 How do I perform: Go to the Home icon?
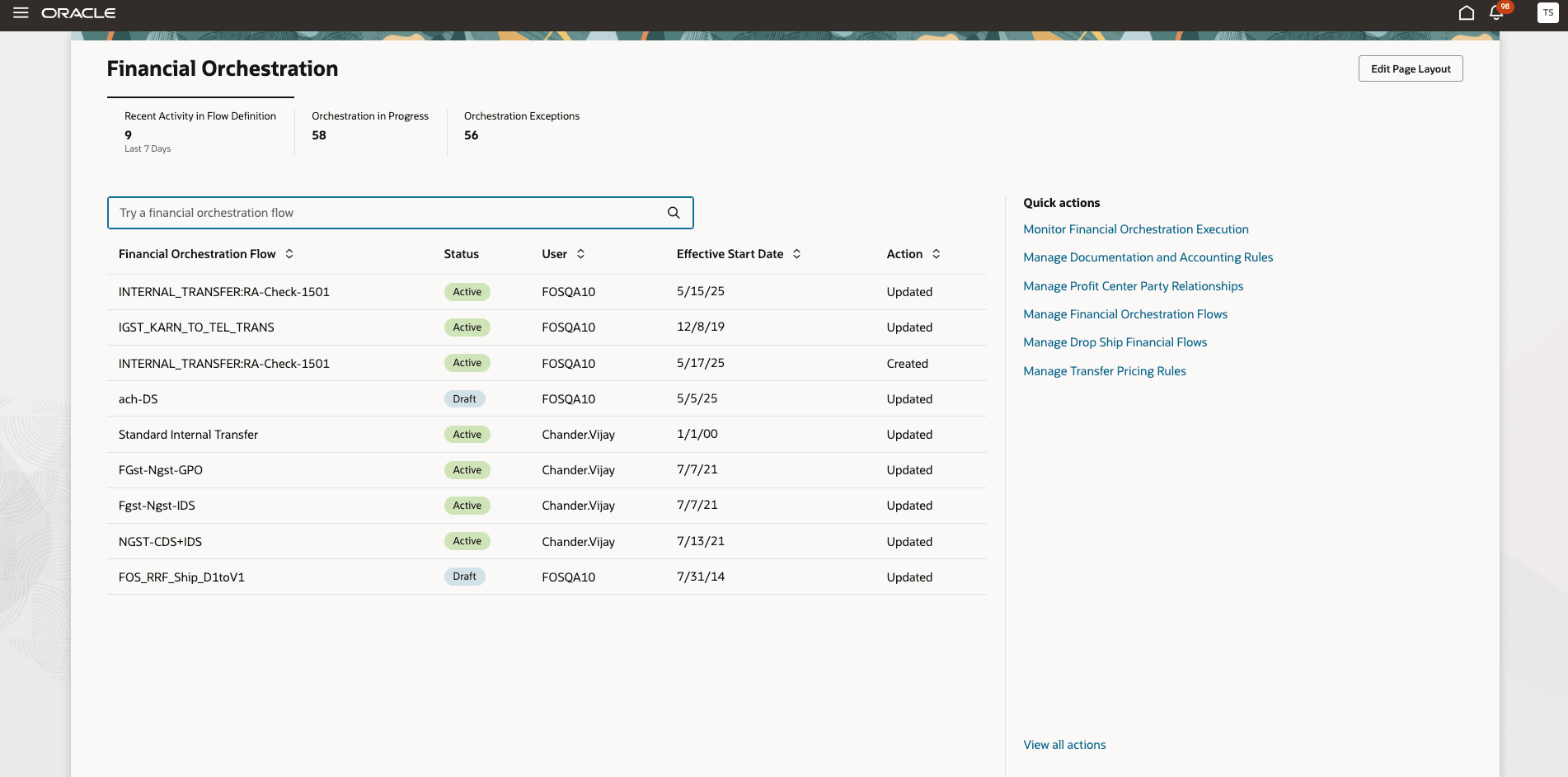click(1466, 13)
